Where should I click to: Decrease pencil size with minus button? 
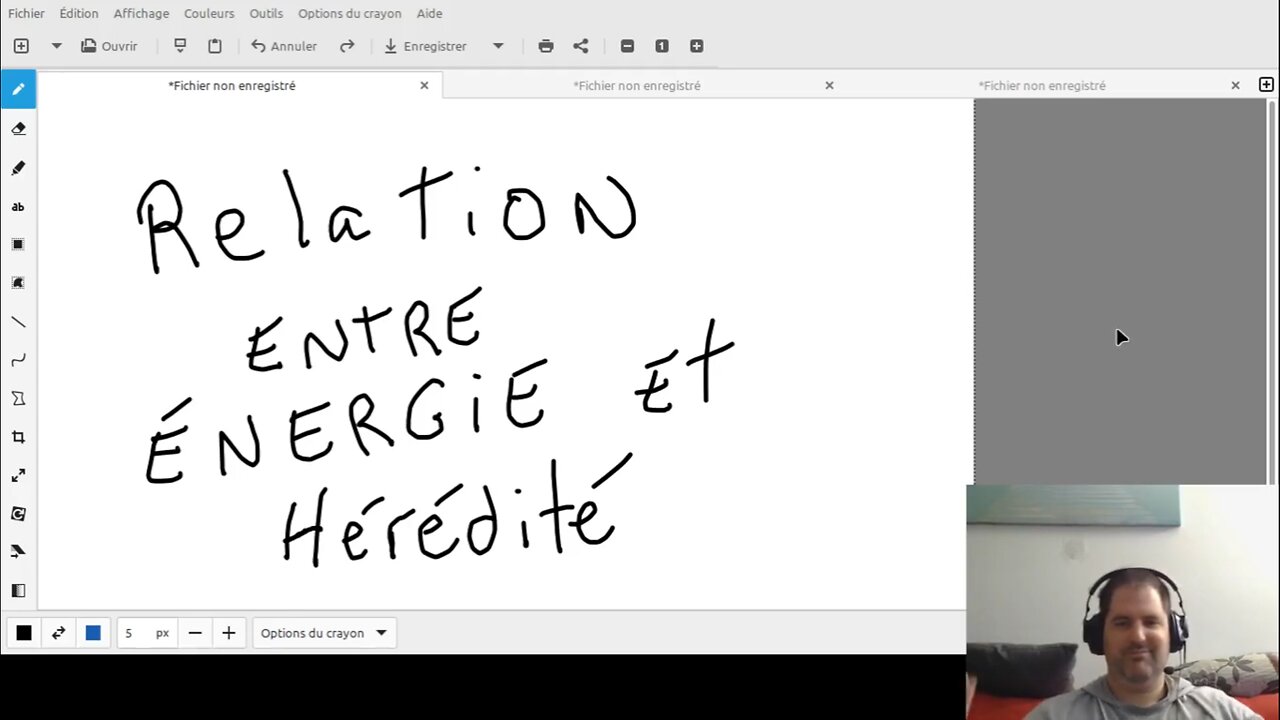[x=195, y=633]
